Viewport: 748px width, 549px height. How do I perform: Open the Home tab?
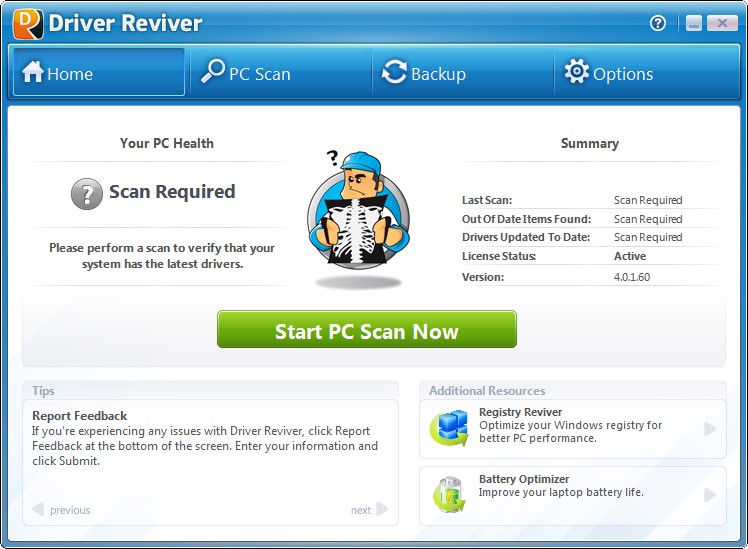[x=99, y=73]
